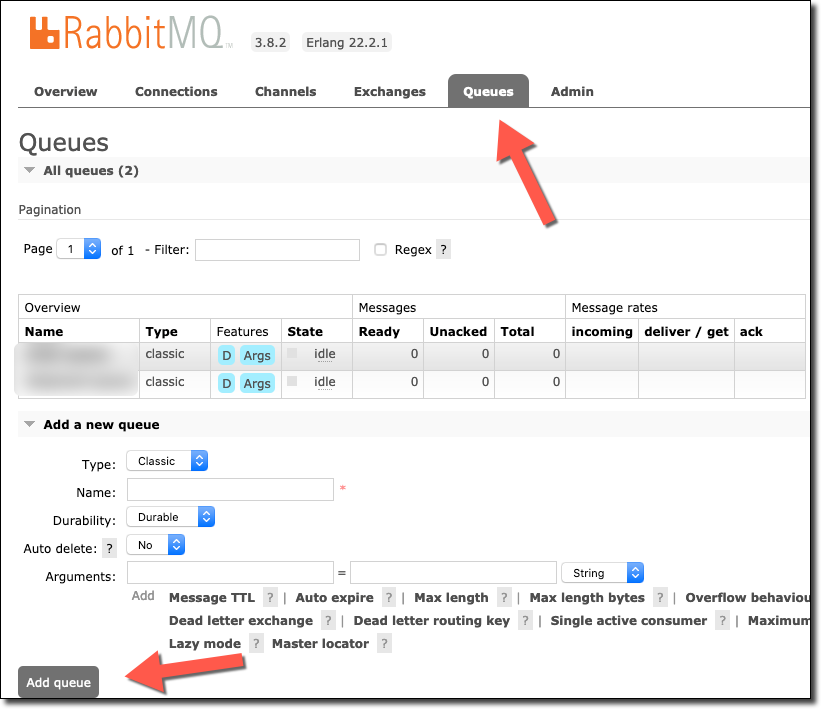Enable the Regex checkbox
Image resolution: width=821 pixels, height=709 pixels.
381,250
